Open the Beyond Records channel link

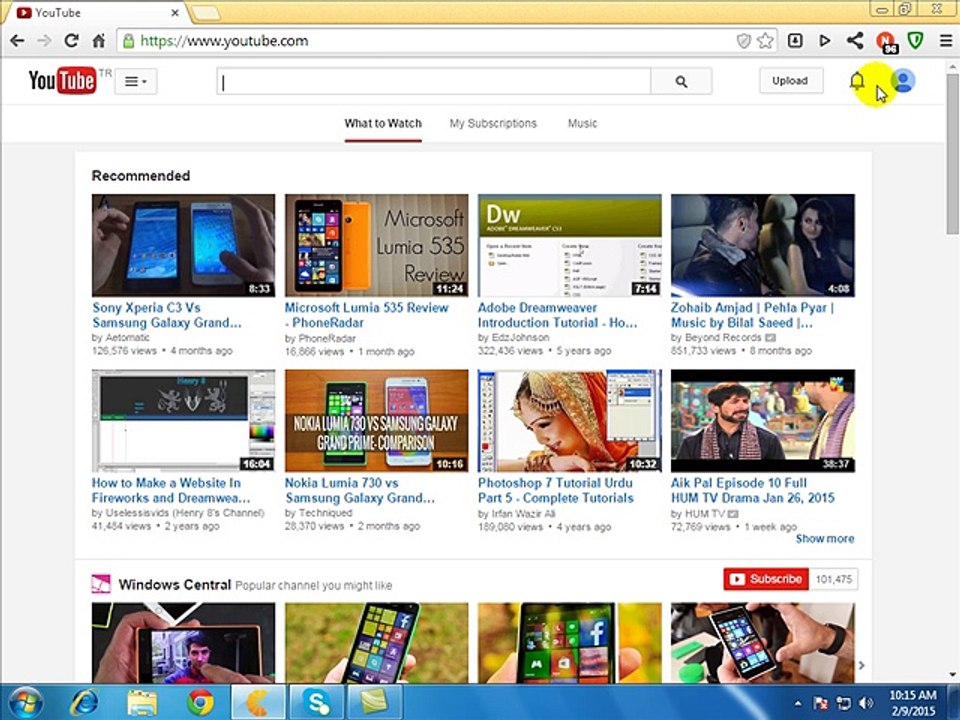(722, 337)
